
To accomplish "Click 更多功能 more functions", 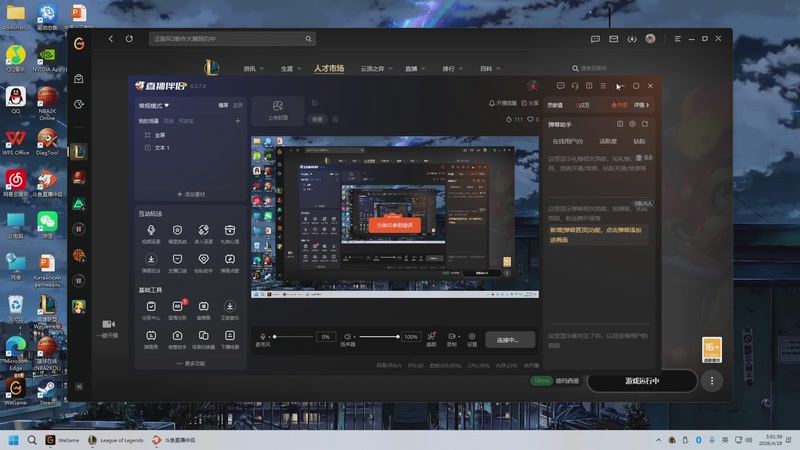I will coord(191,364).
